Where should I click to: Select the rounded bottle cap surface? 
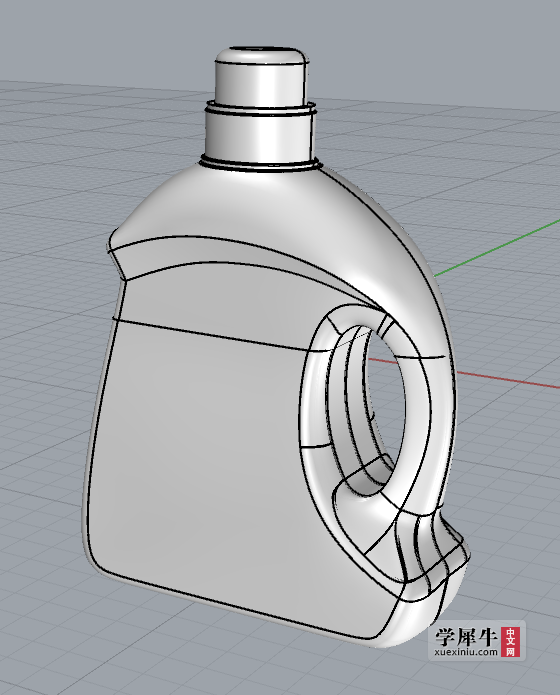point(262,75)
